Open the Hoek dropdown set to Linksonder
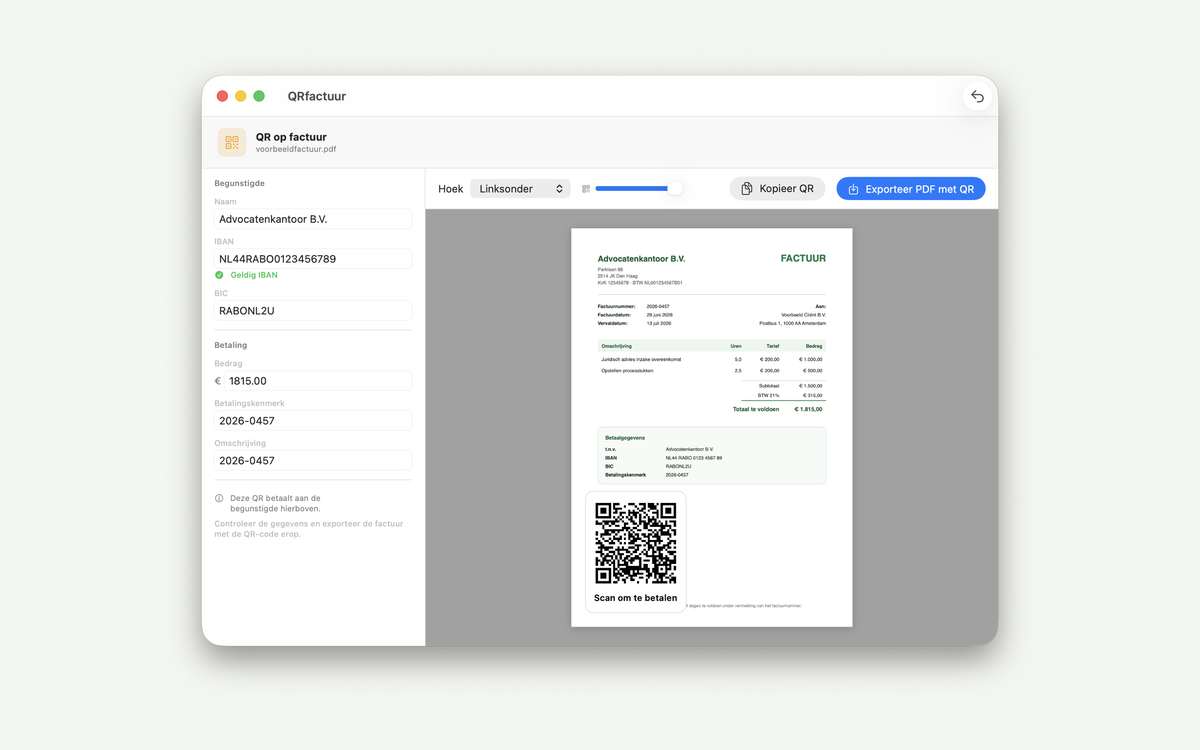The height and width of the screenshot is (750, 1200). (x=520, y=189)
